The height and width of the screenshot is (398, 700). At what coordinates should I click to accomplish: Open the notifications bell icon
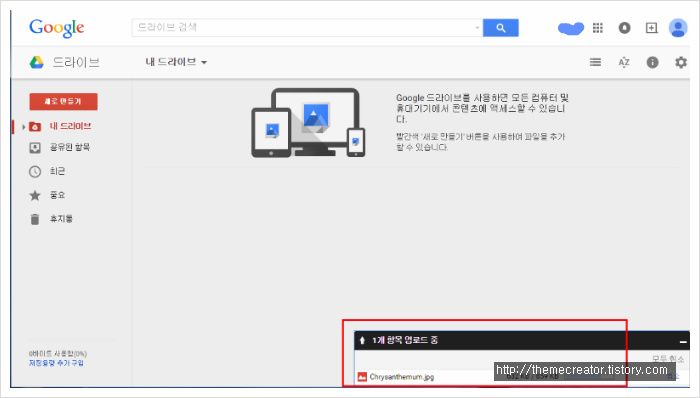click(x=625, y=28)
